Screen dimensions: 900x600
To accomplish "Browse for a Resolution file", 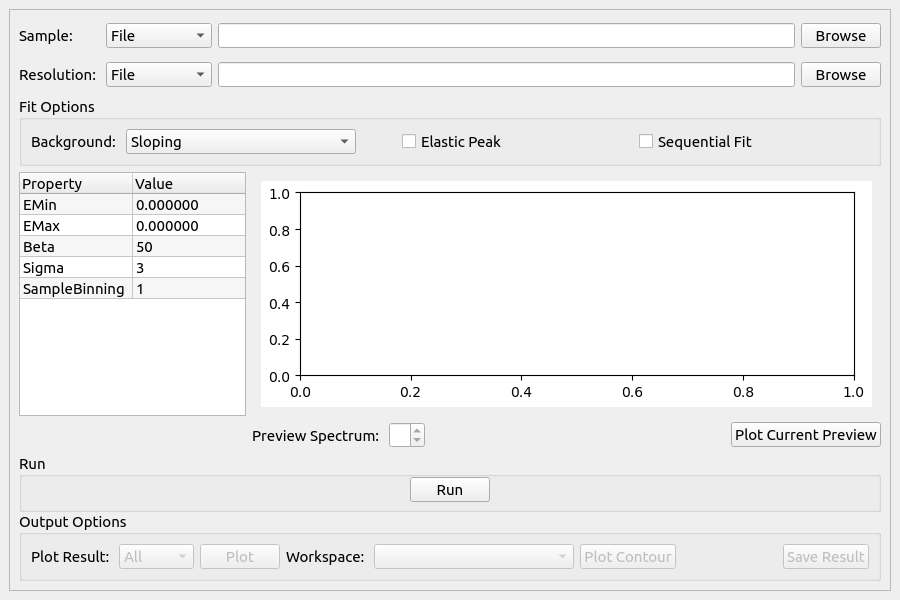I will click(840, 75).
